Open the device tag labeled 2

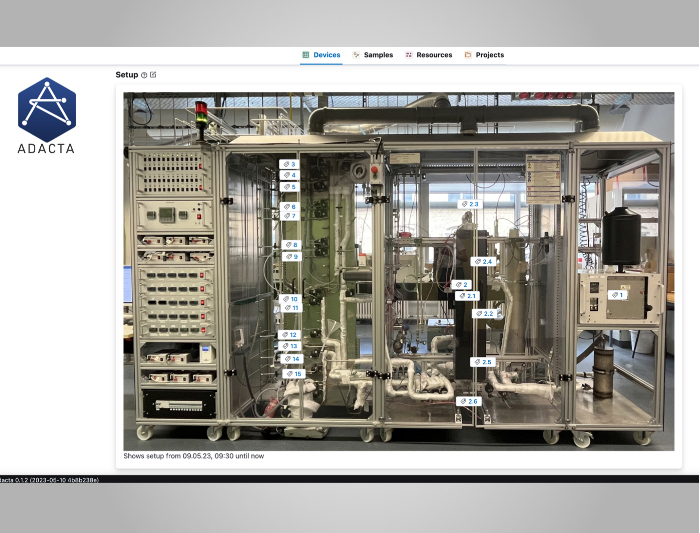click(461, 284)
